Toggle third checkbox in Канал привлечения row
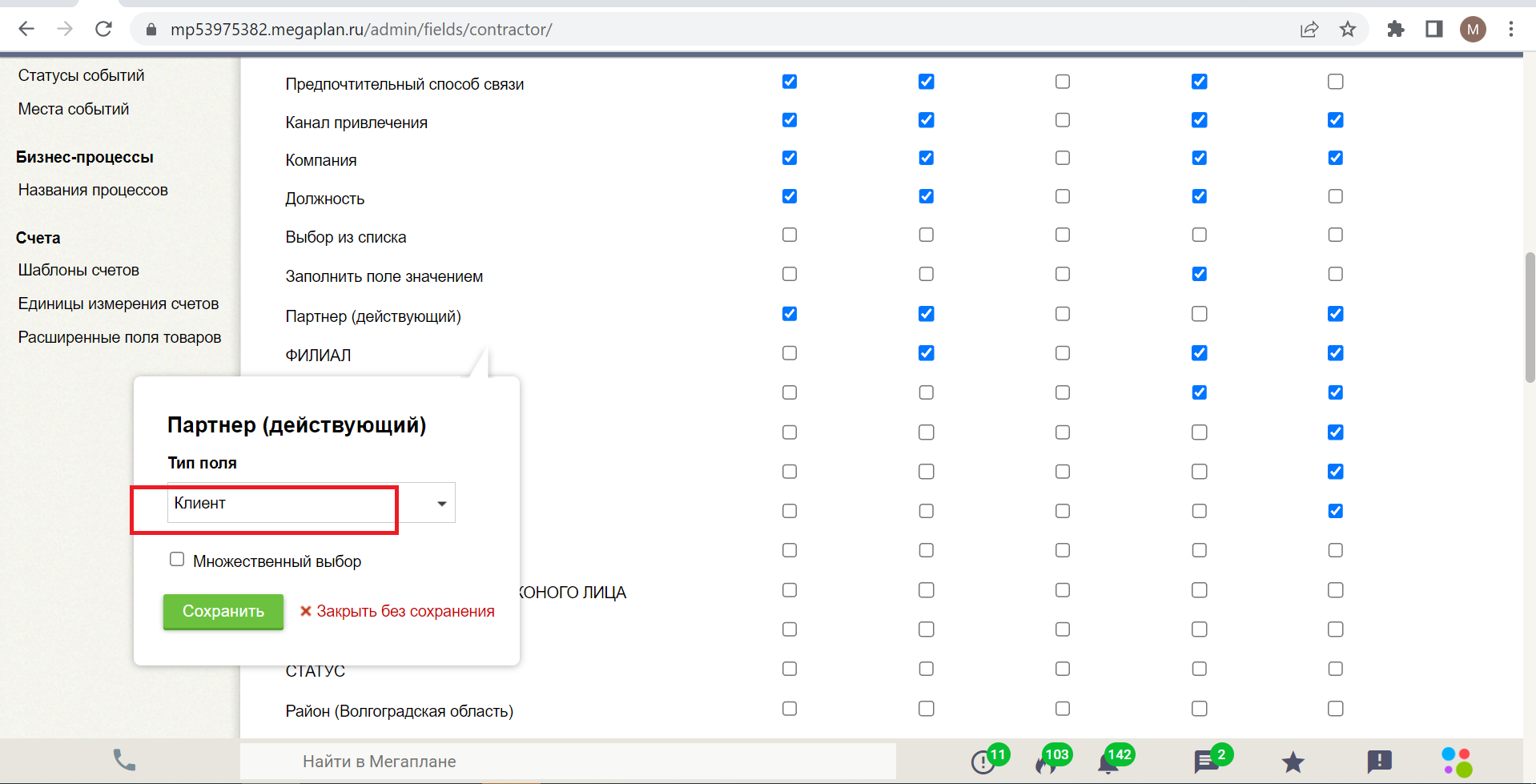 coord(1063,120)
